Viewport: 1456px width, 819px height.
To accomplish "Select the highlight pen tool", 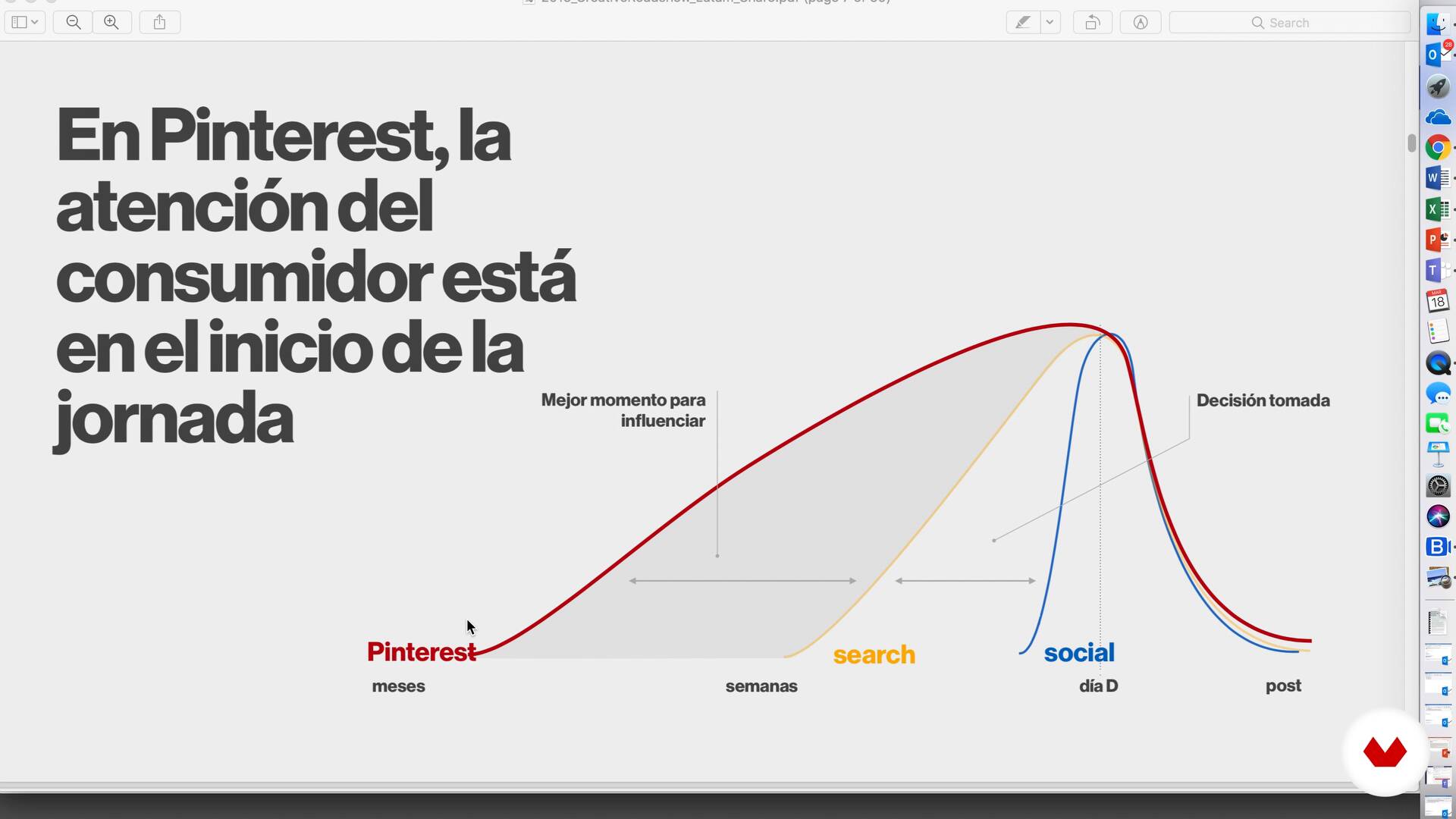I will point(1023,22).
